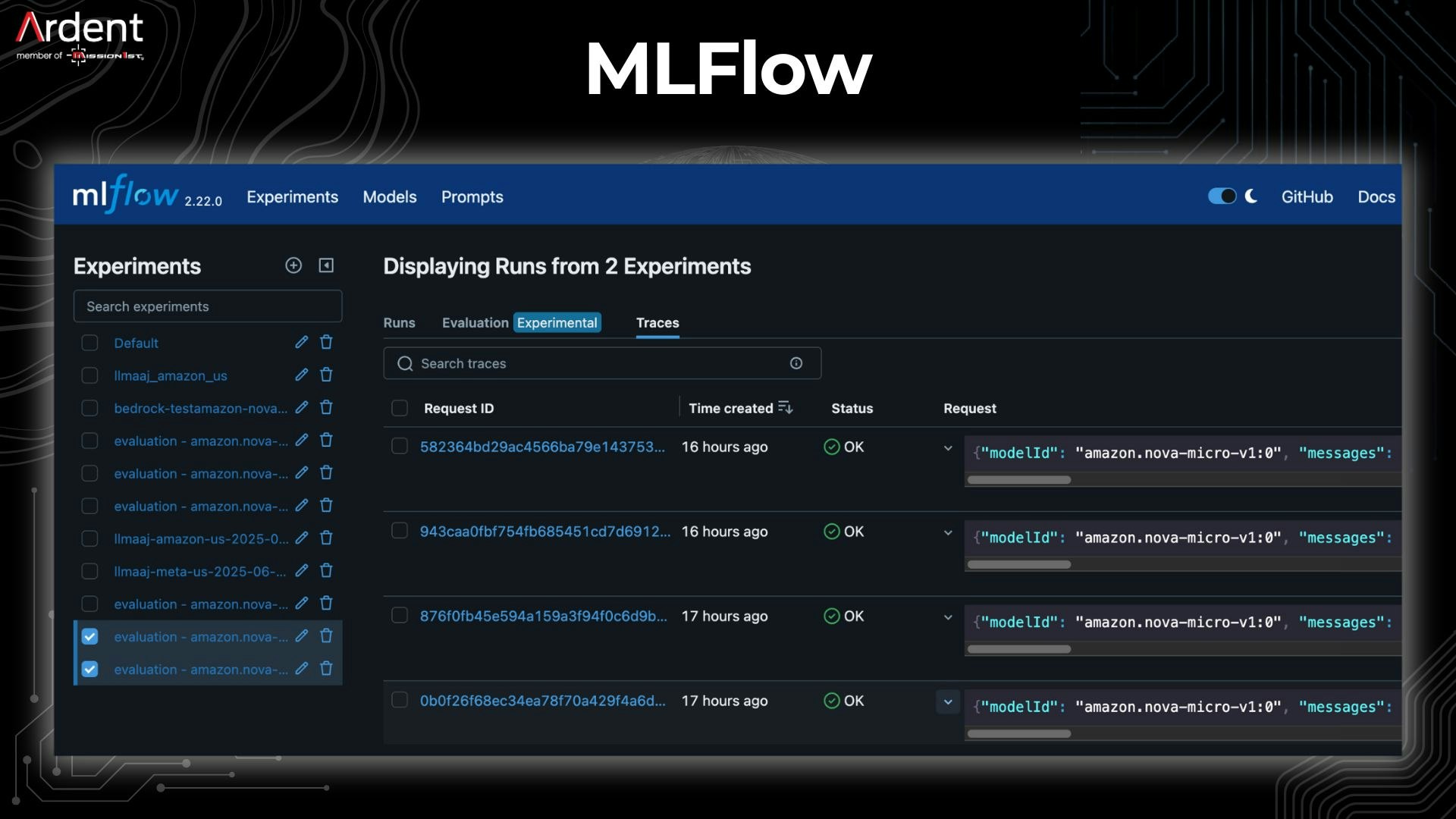The width and height of the screenshot is (1456, 819).
Task: Click the Search experiments field
Action: tap(208, 306)
